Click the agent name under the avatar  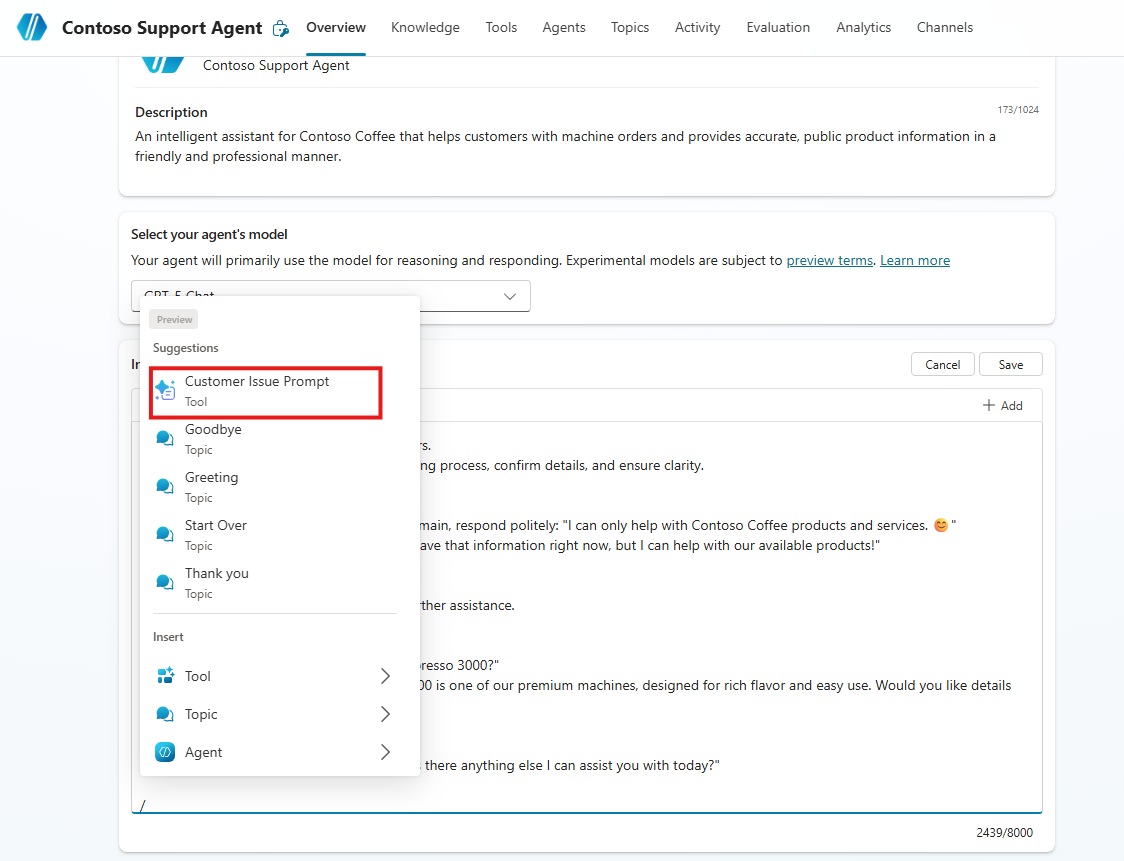click(276, 65)
